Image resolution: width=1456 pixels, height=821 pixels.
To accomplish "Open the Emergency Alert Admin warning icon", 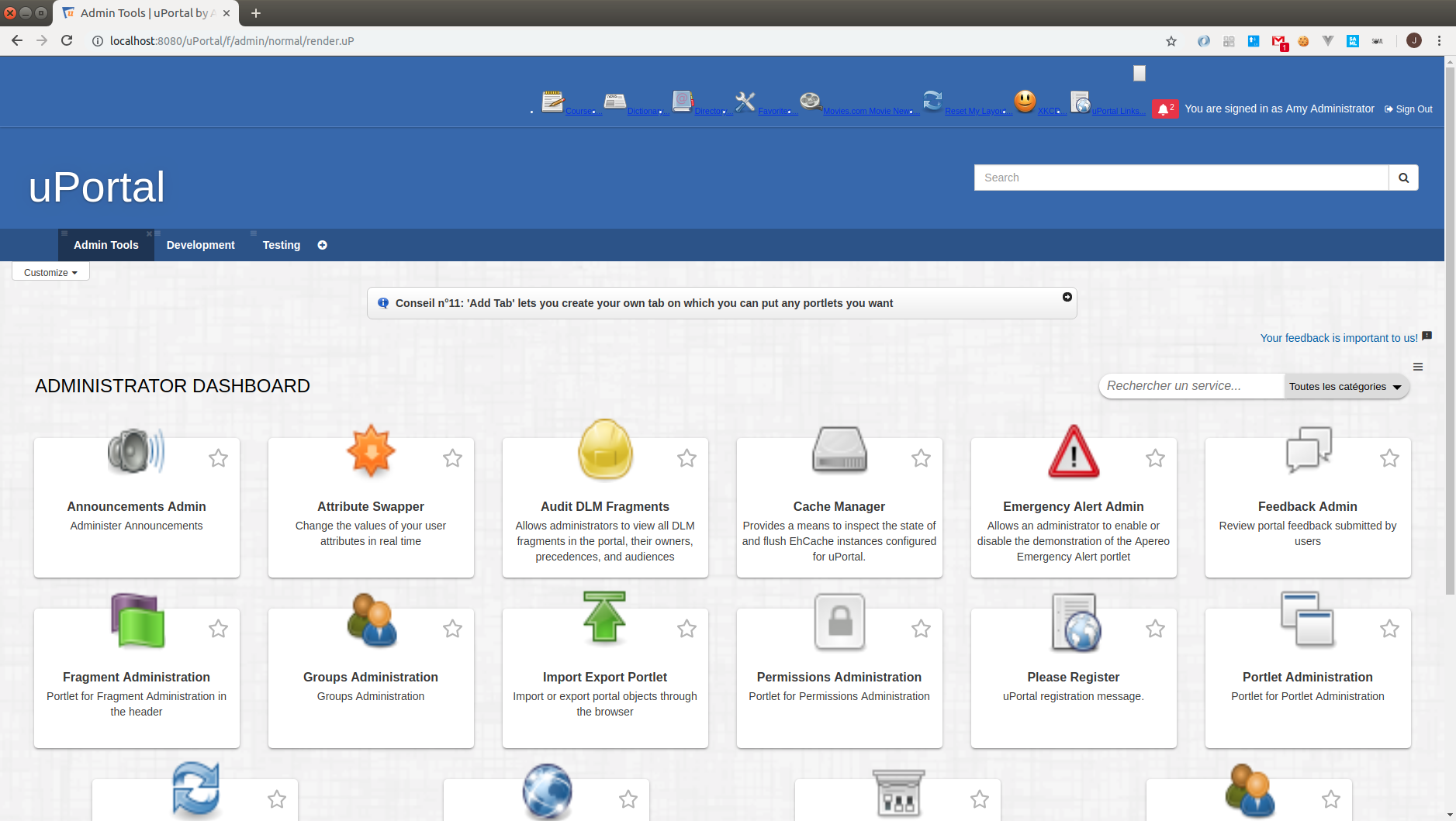I will coord(1073,451).
